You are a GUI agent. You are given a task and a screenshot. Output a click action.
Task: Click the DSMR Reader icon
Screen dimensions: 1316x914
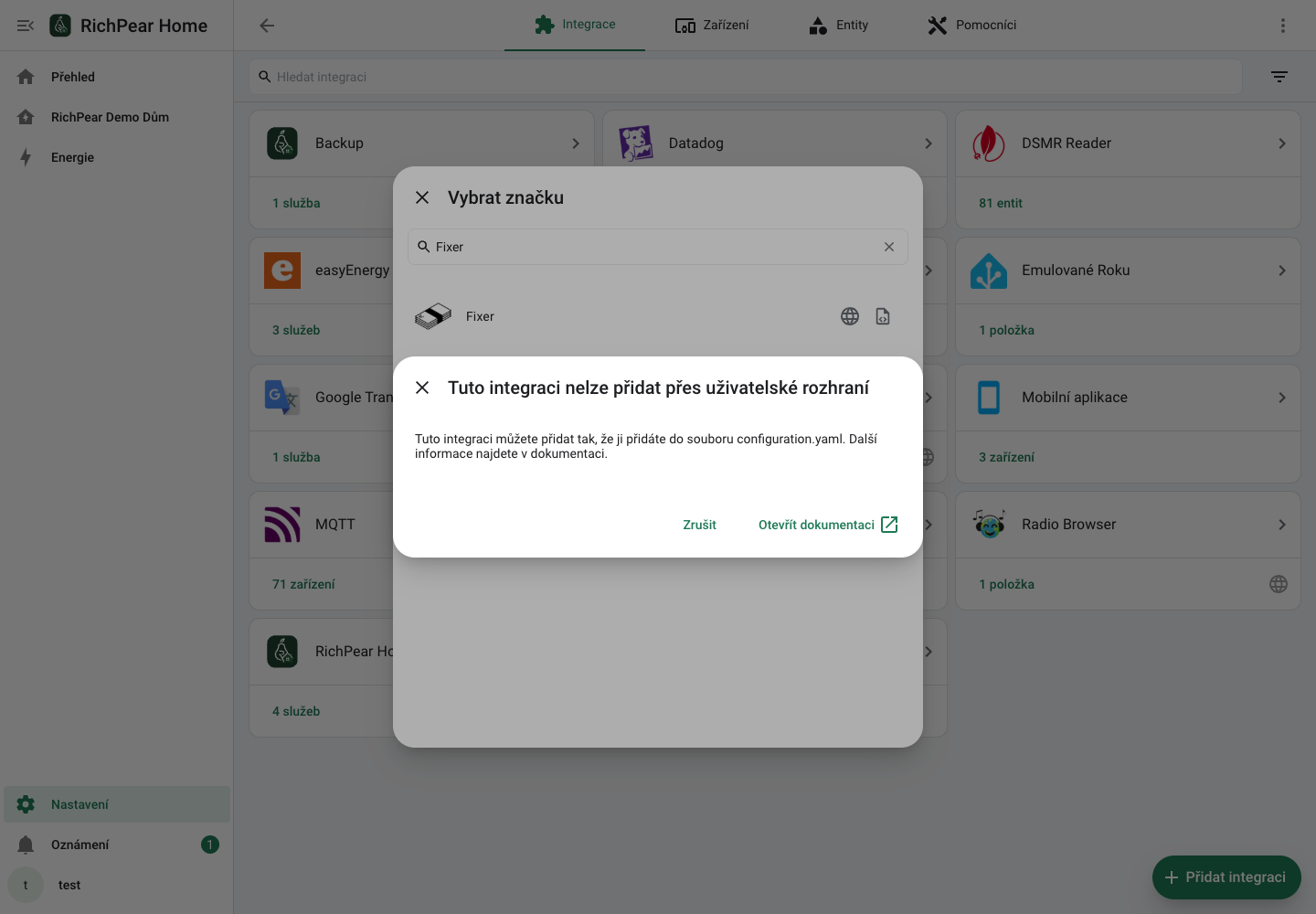[989, 143]
